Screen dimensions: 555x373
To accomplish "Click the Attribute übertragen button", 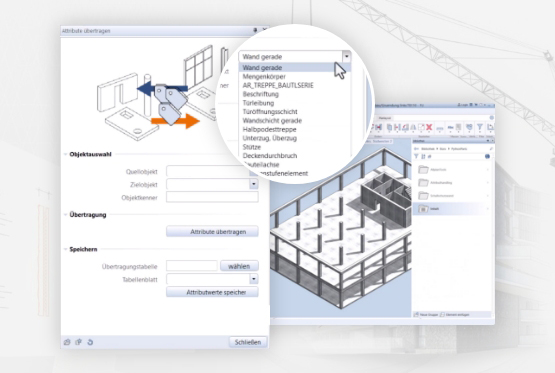I will (x=212, y=231).
